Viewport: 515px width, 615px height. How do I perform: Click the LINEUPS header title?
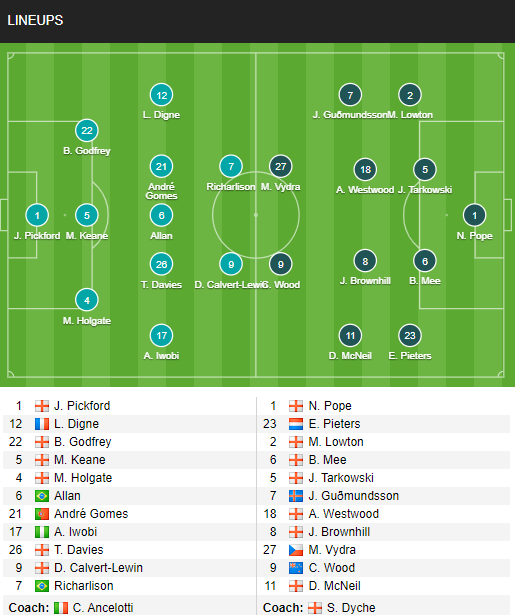pos(35,20)
